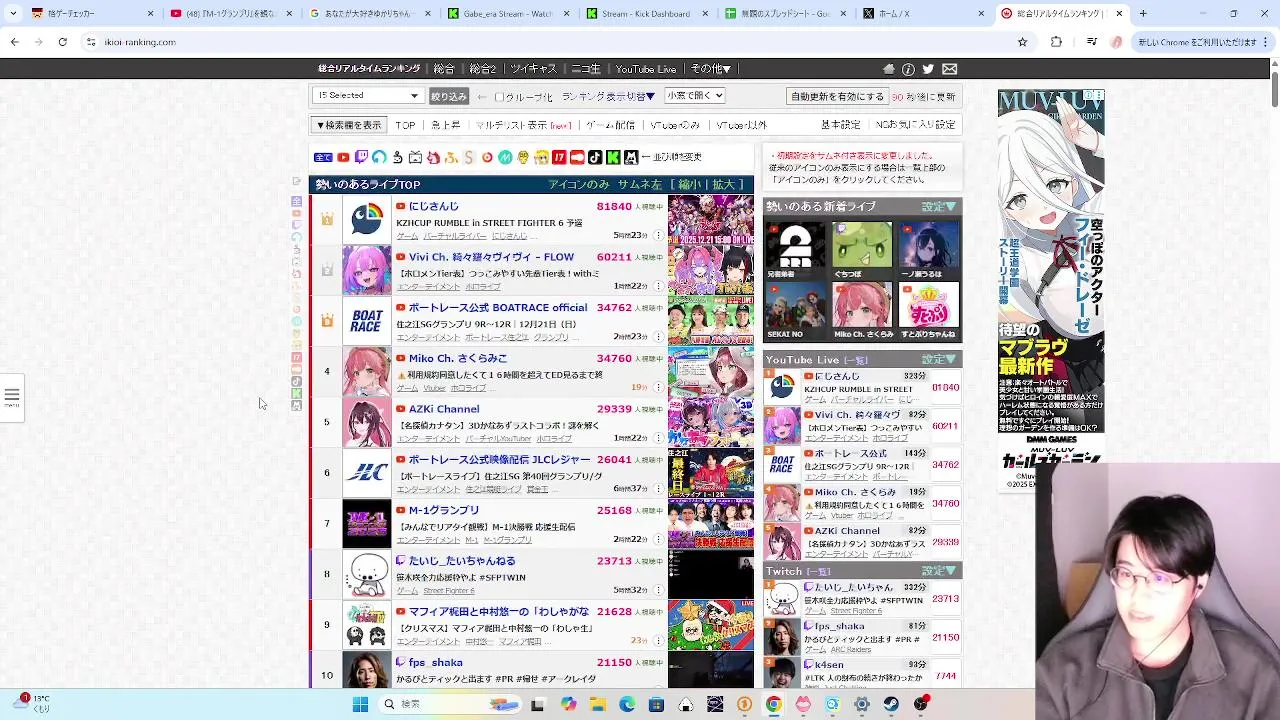Open File Explorer folder in taskbar
1280x720 pixels.
coord(597,704)
